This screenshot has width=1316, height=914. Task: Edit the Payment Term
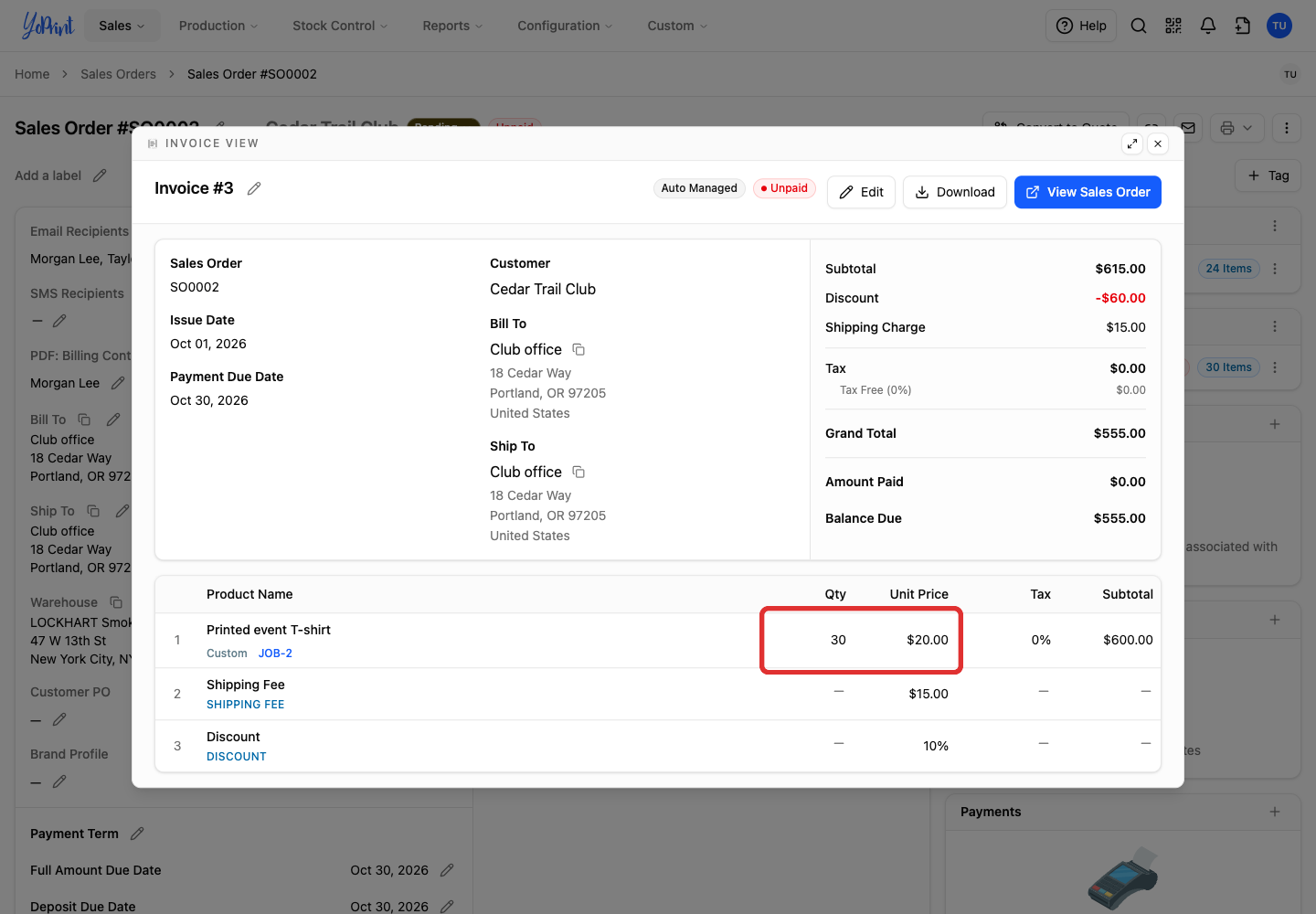coord(137,834)
